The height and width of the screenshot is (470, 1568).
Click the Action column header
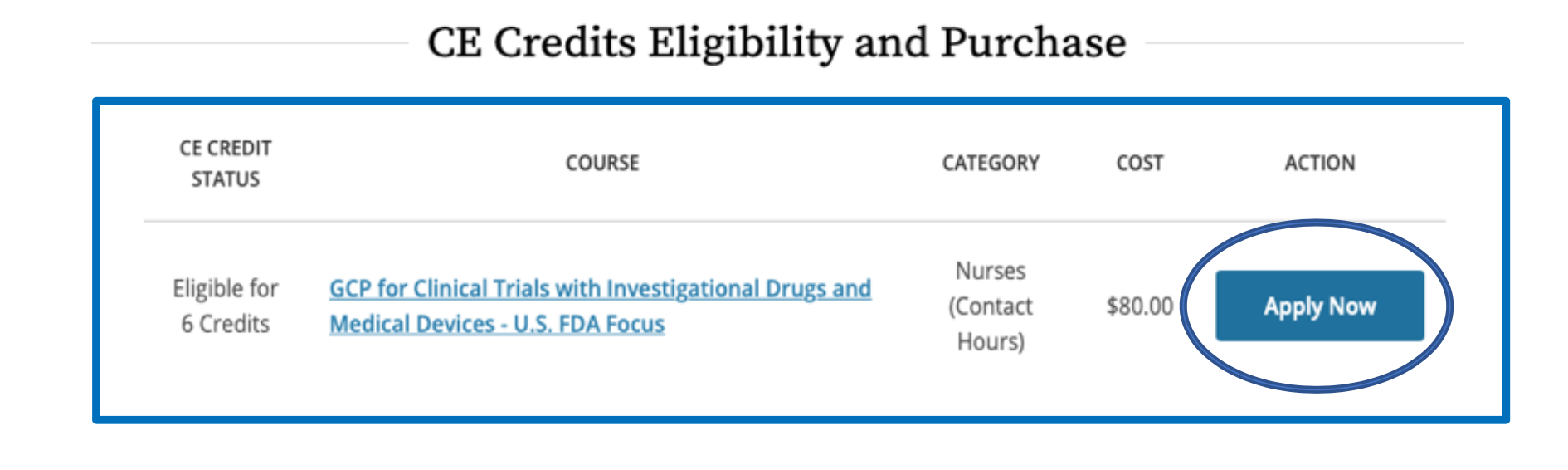(x=1319, y=163)
